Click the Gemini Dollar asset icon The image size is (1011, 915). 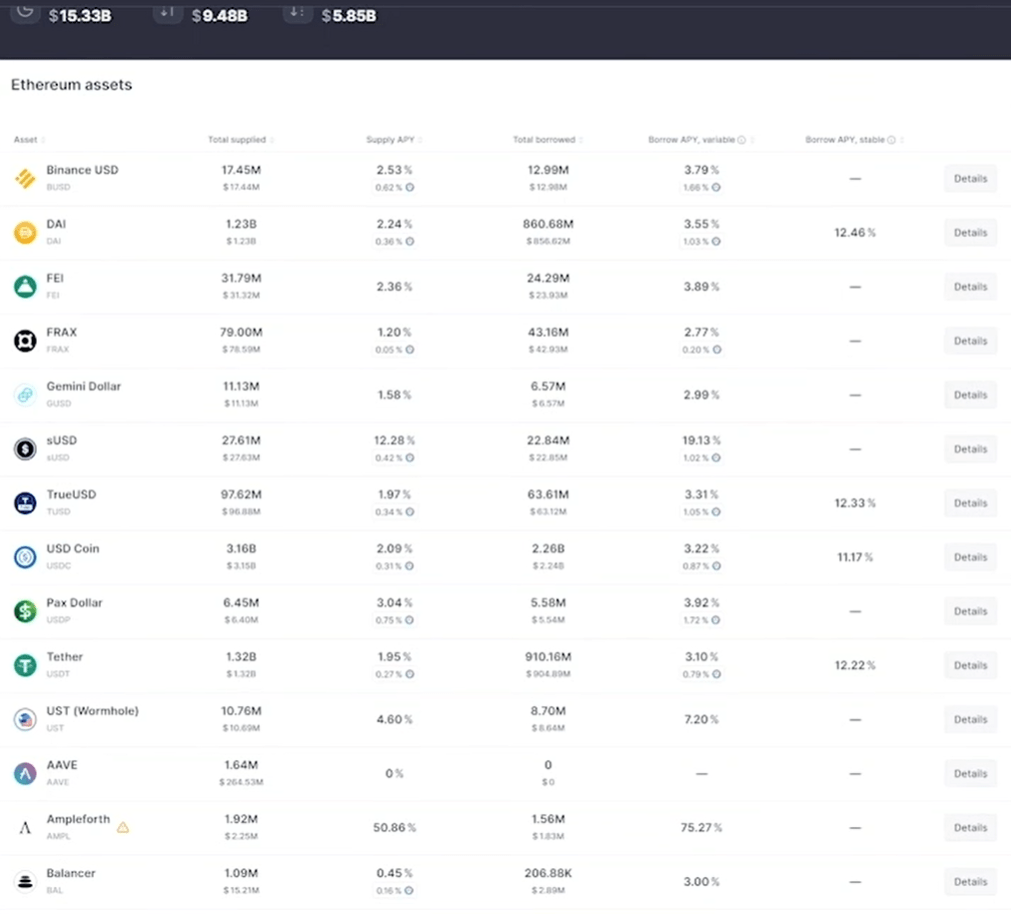[25, 395]
